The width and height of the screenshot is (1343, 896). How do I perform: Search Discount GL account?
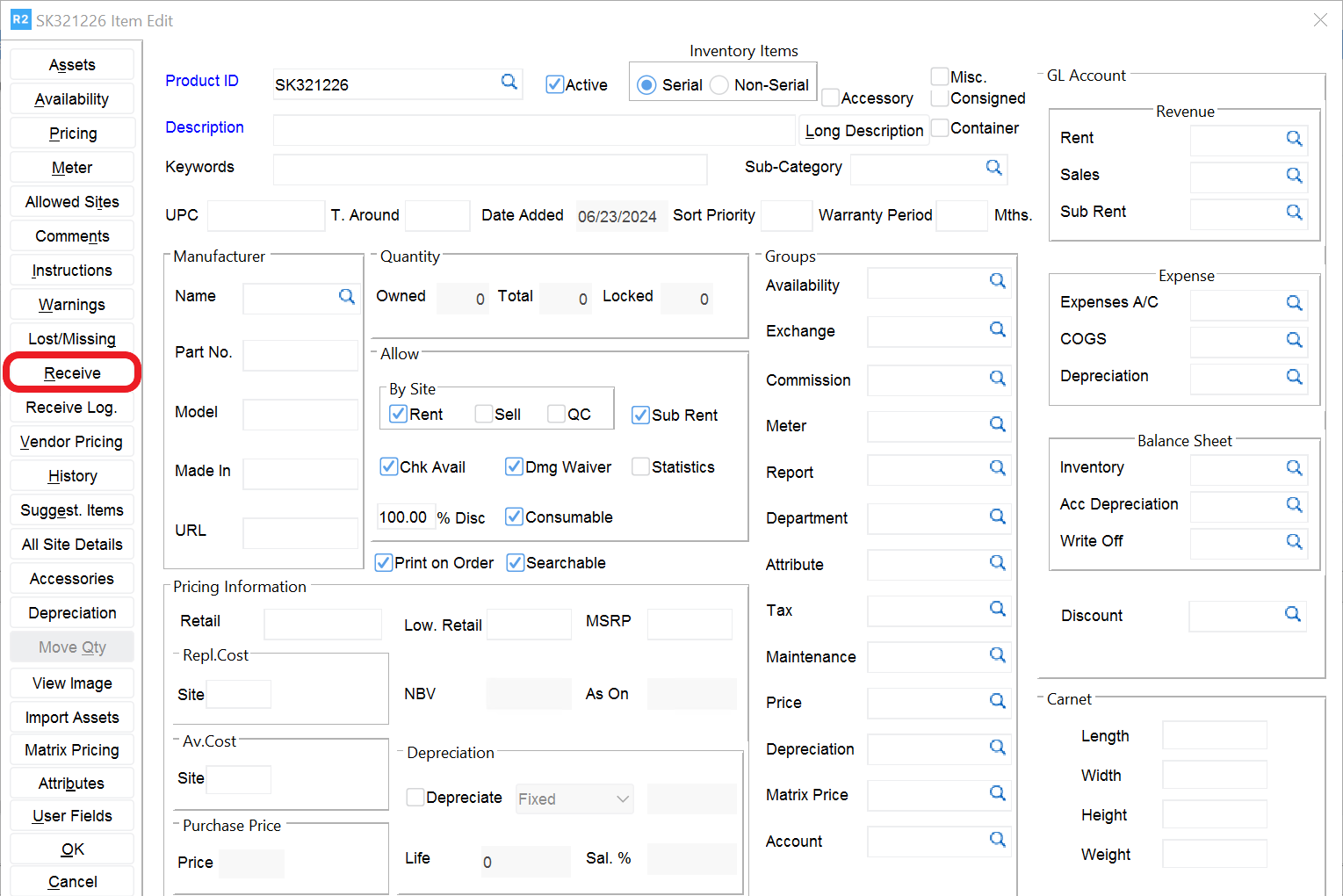(1292, 614)
